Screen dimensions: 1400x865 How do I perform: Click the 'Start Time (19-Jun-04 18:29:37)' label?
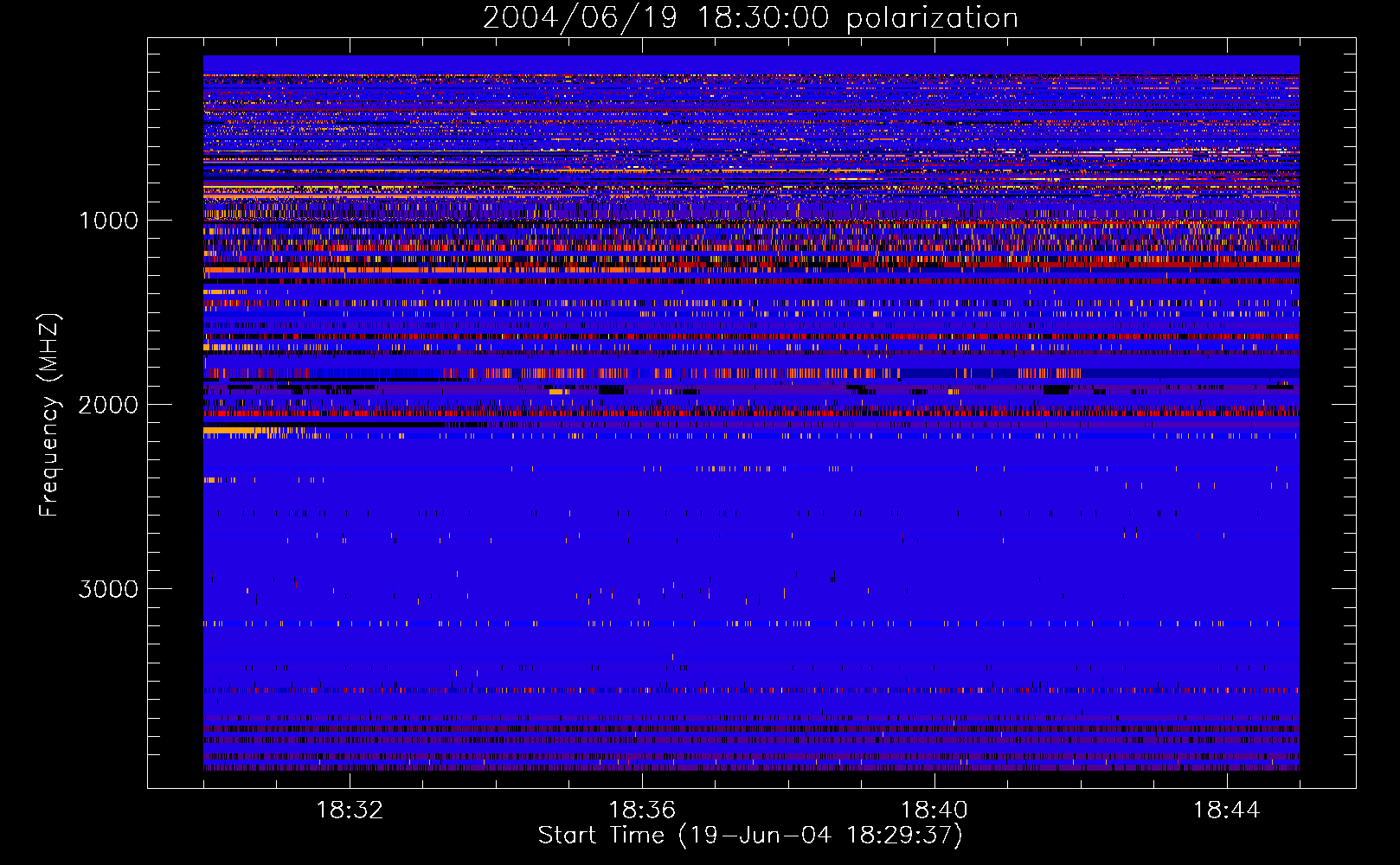tap(750, 836)
